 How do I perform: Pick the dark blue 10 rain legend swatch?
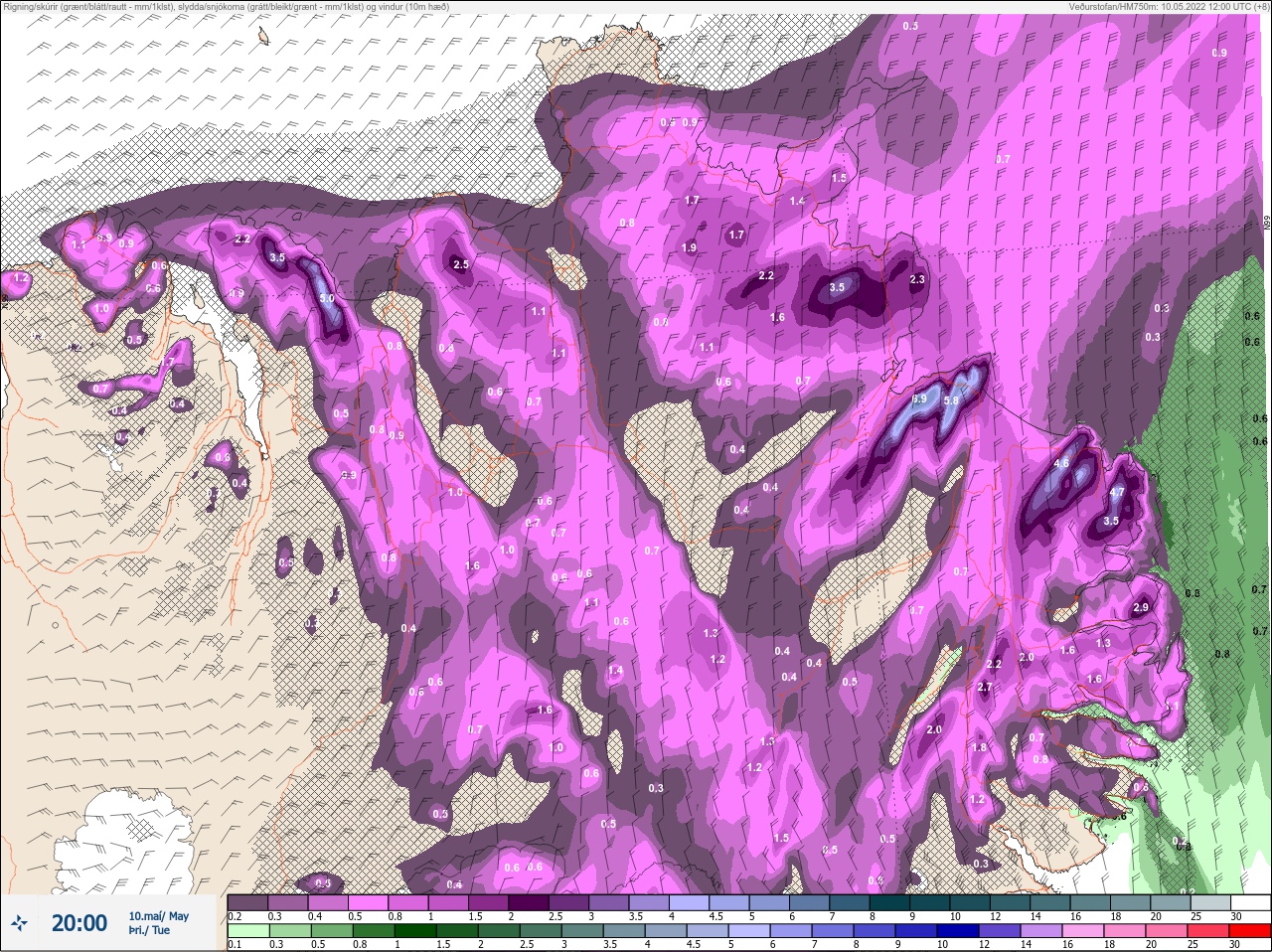958,931
